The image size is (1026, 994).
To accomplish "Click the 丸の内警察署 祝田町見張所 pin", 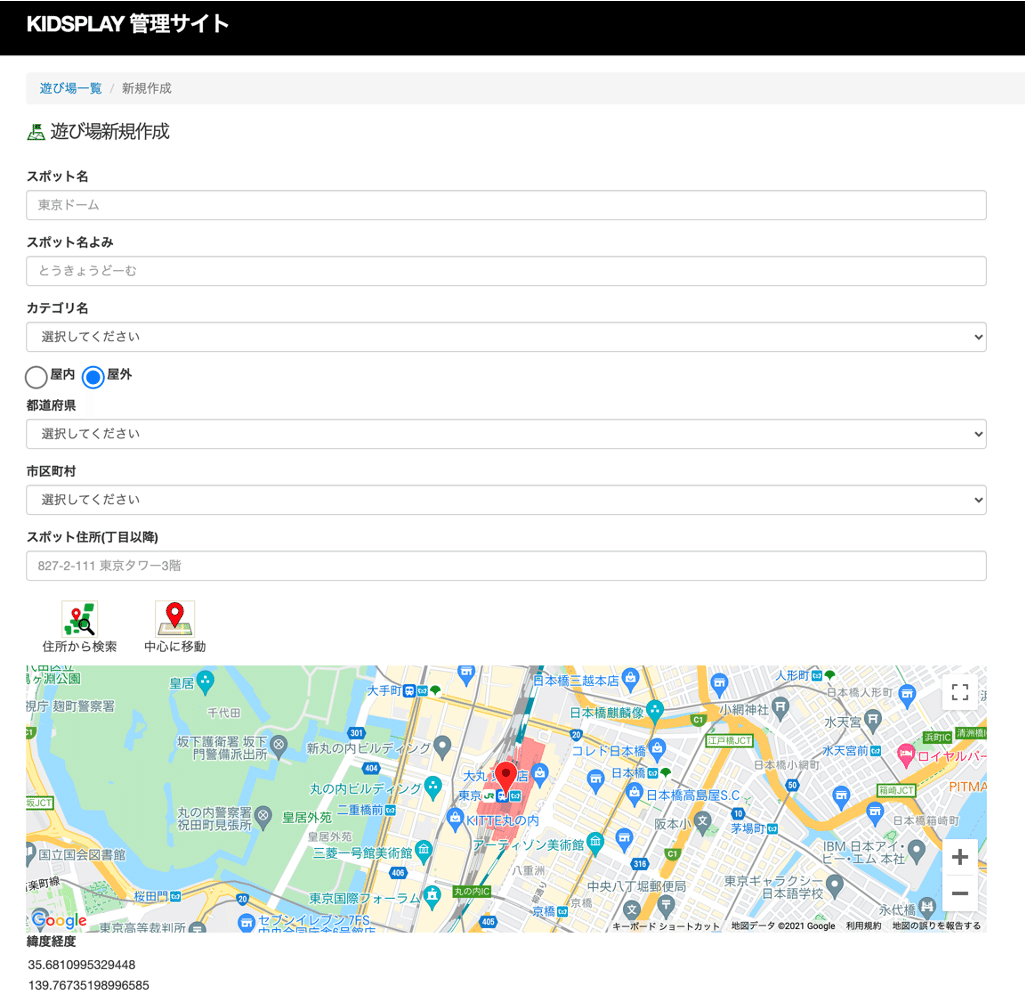I will pyautogui.click(x=263, y=816).
